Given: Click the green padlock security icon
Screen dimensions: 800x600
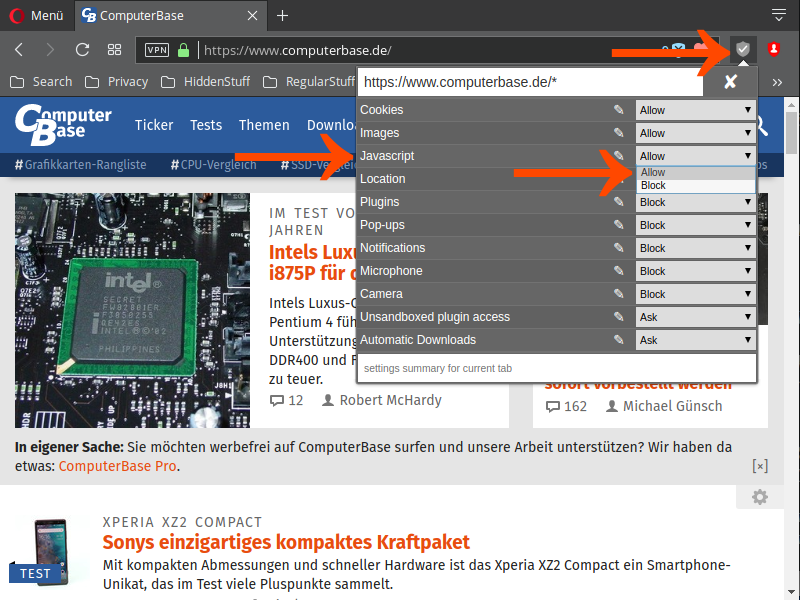Looking at the screenshot, I should pyautogui.click(x=183, y=50).
